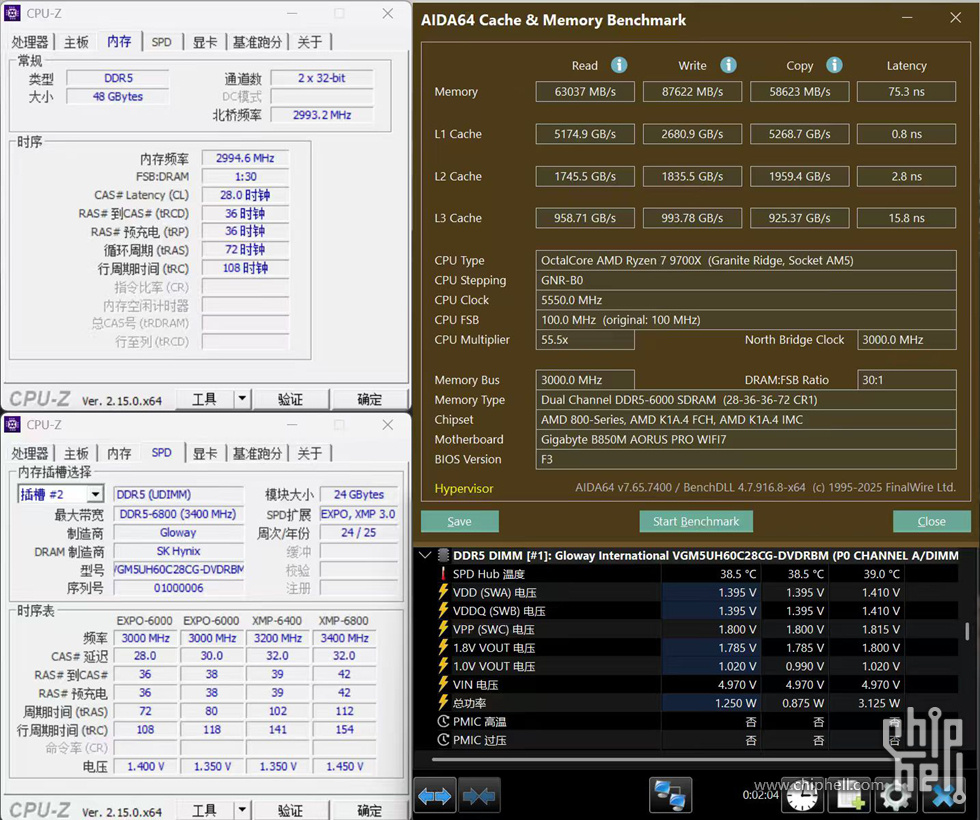This screenshot has height=820, width=980.
Task: Click the lightning icon for VIN 电压
Action: pyautogui.click(x=444, y=684)
